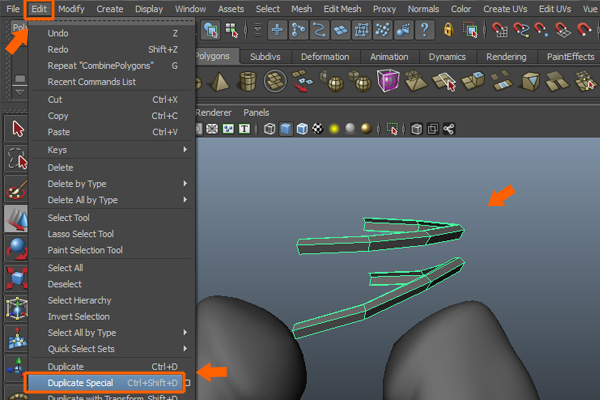The width and height of the screenshot is (600, 400).
Task: Click select by component type icon
Action: (x=232, y=30)
